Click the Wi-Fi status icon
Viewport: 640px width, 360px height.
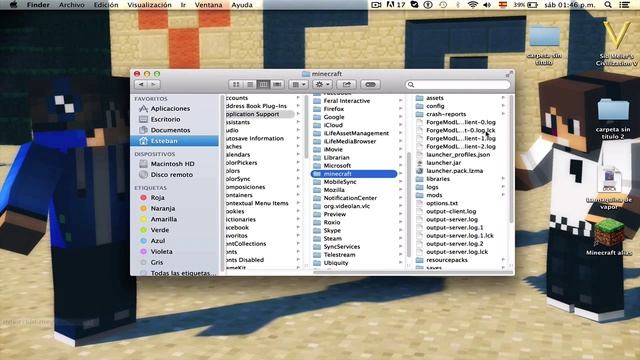tap(473, 5)
